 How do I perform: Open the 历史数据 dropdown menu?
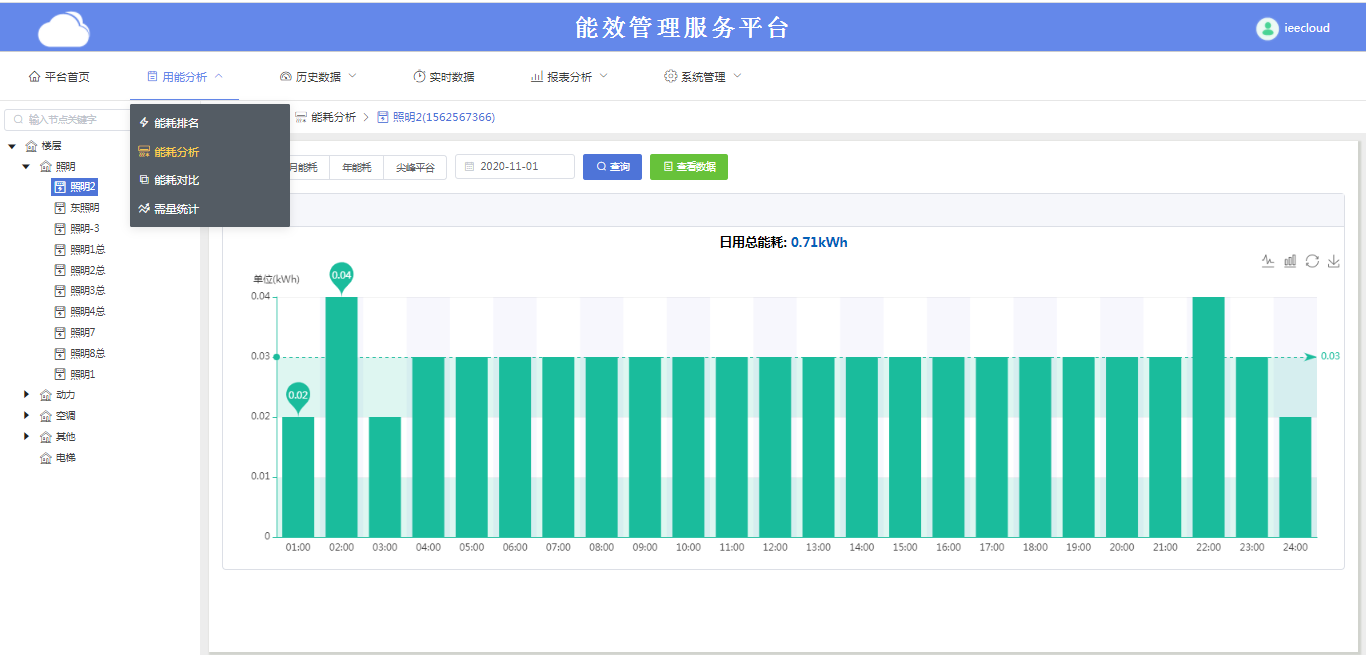pyautogui.click(x=318, y=77)
